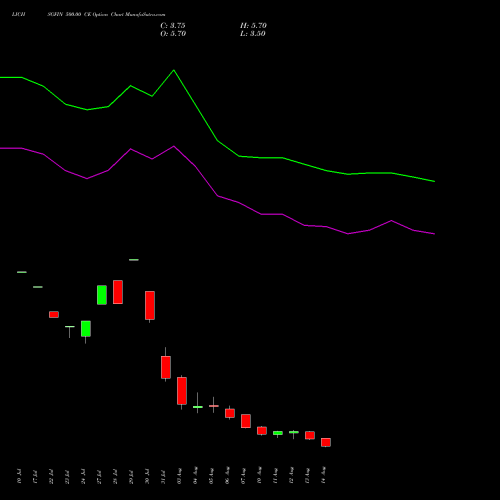This screenshot has height=500, width=500.
Task: Select the 27 Jul date label
Action: (x=99, y=476)
